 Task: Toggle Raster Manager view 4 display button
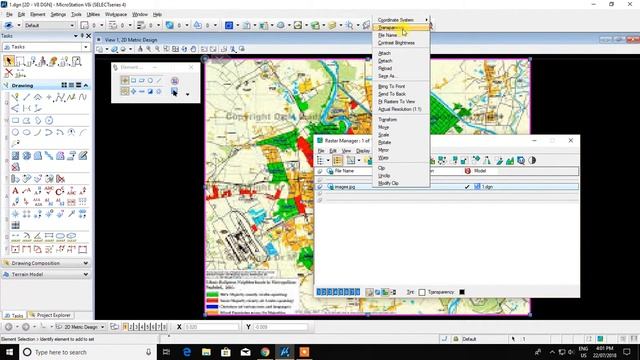(x=336, y=292)
